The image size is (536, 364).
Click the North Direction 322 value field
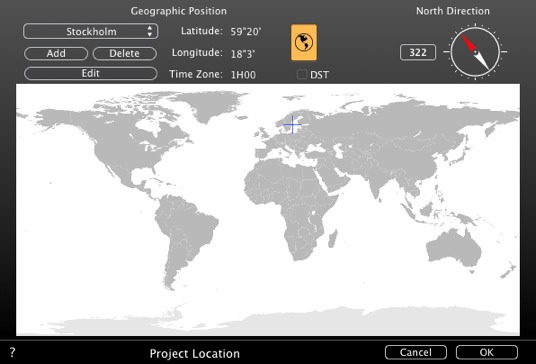click(418, 52)
